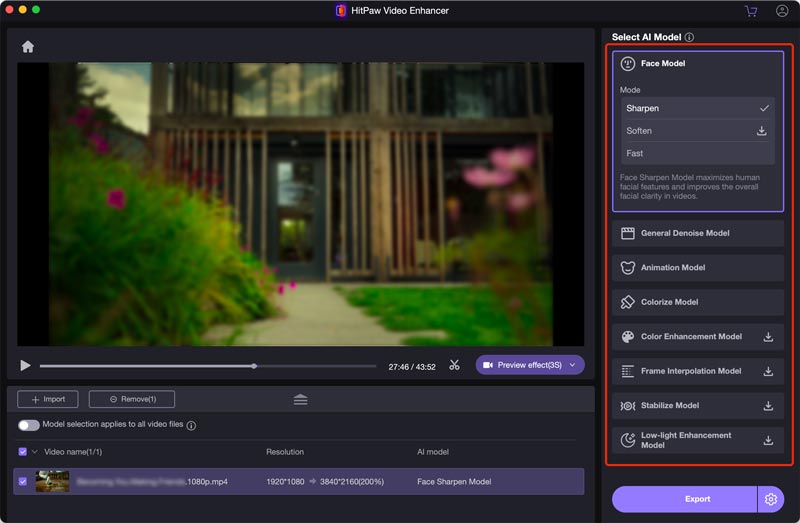Uncheck the 1080p.mp4 video row checkbox

click(x=22, y=481)
